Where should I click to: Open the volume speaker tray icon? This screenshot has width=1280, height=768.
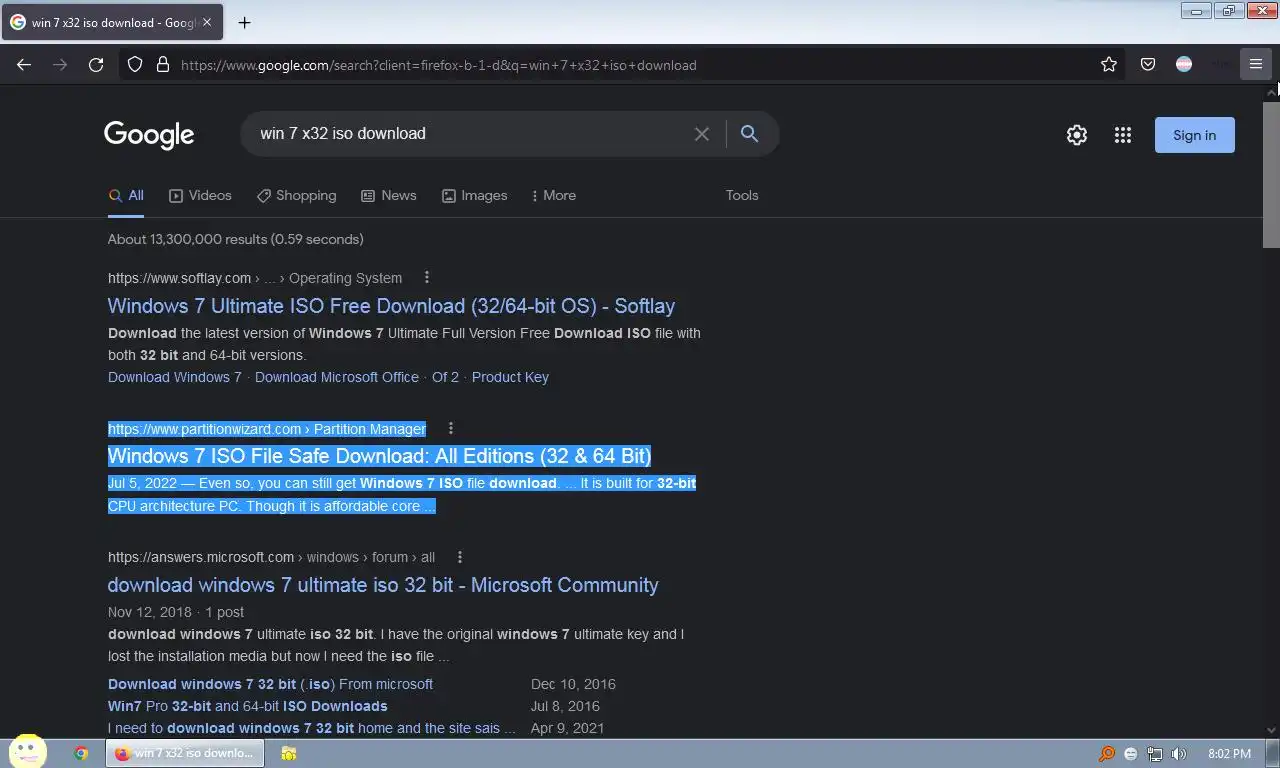click(1179, 754)
